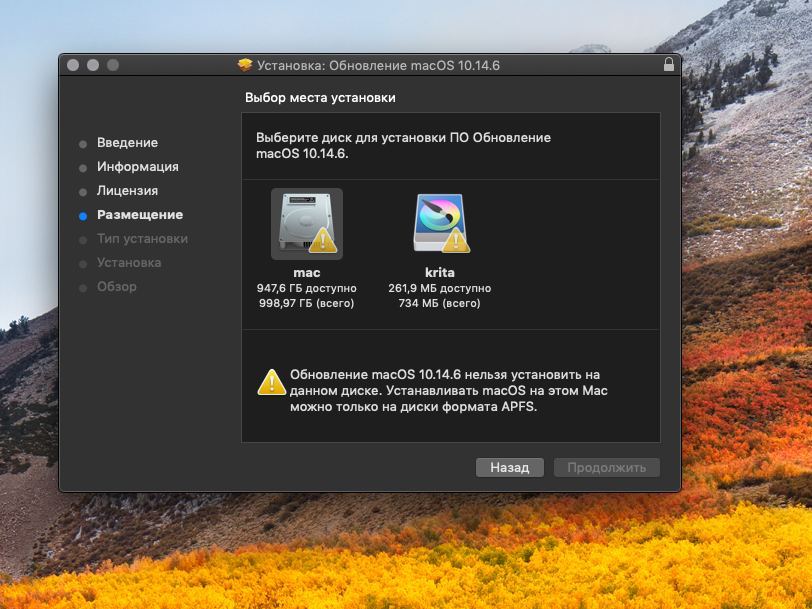
Task: Click the mac disk name label
Action: [x=307, y=272]
